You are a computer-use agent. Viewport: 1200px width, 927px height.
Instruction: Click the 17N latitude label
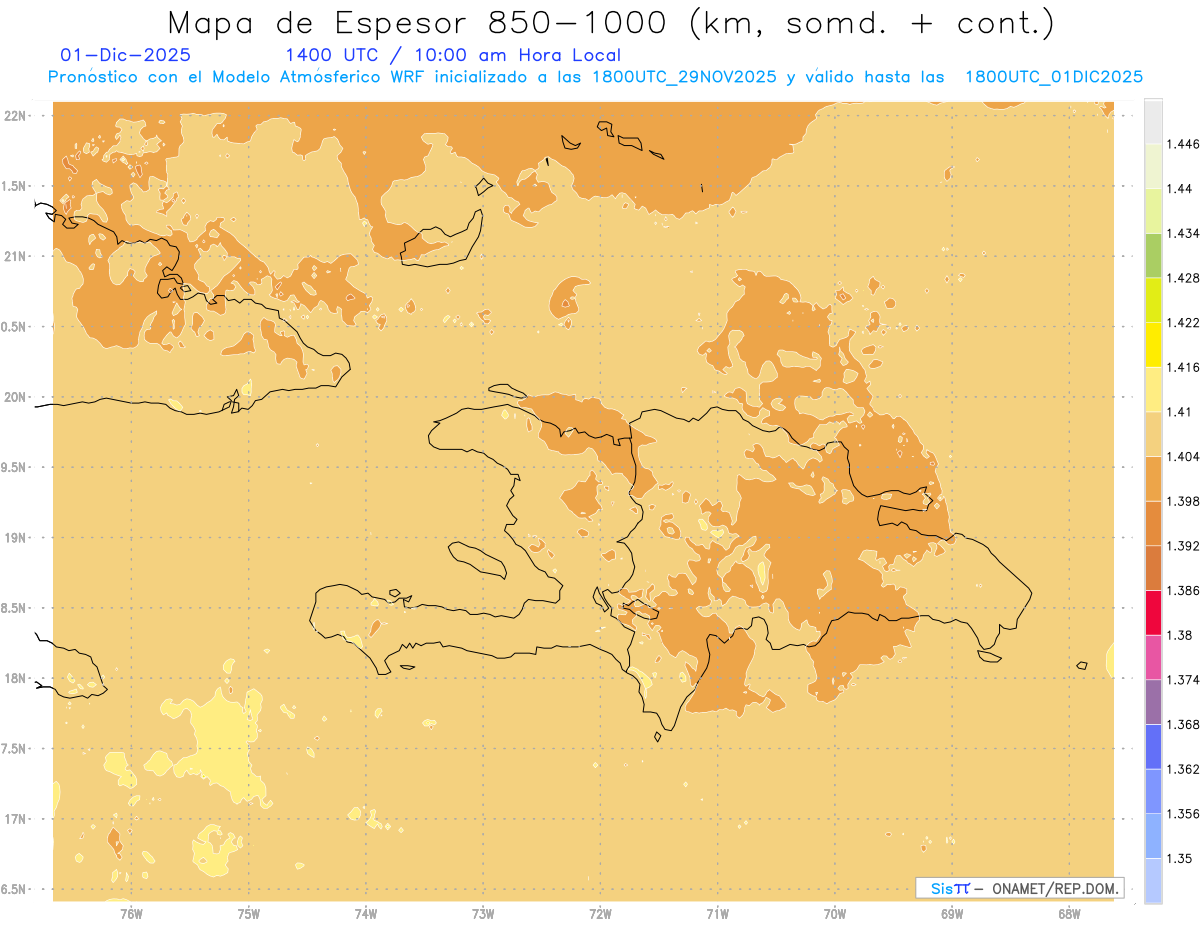point(14,819)
